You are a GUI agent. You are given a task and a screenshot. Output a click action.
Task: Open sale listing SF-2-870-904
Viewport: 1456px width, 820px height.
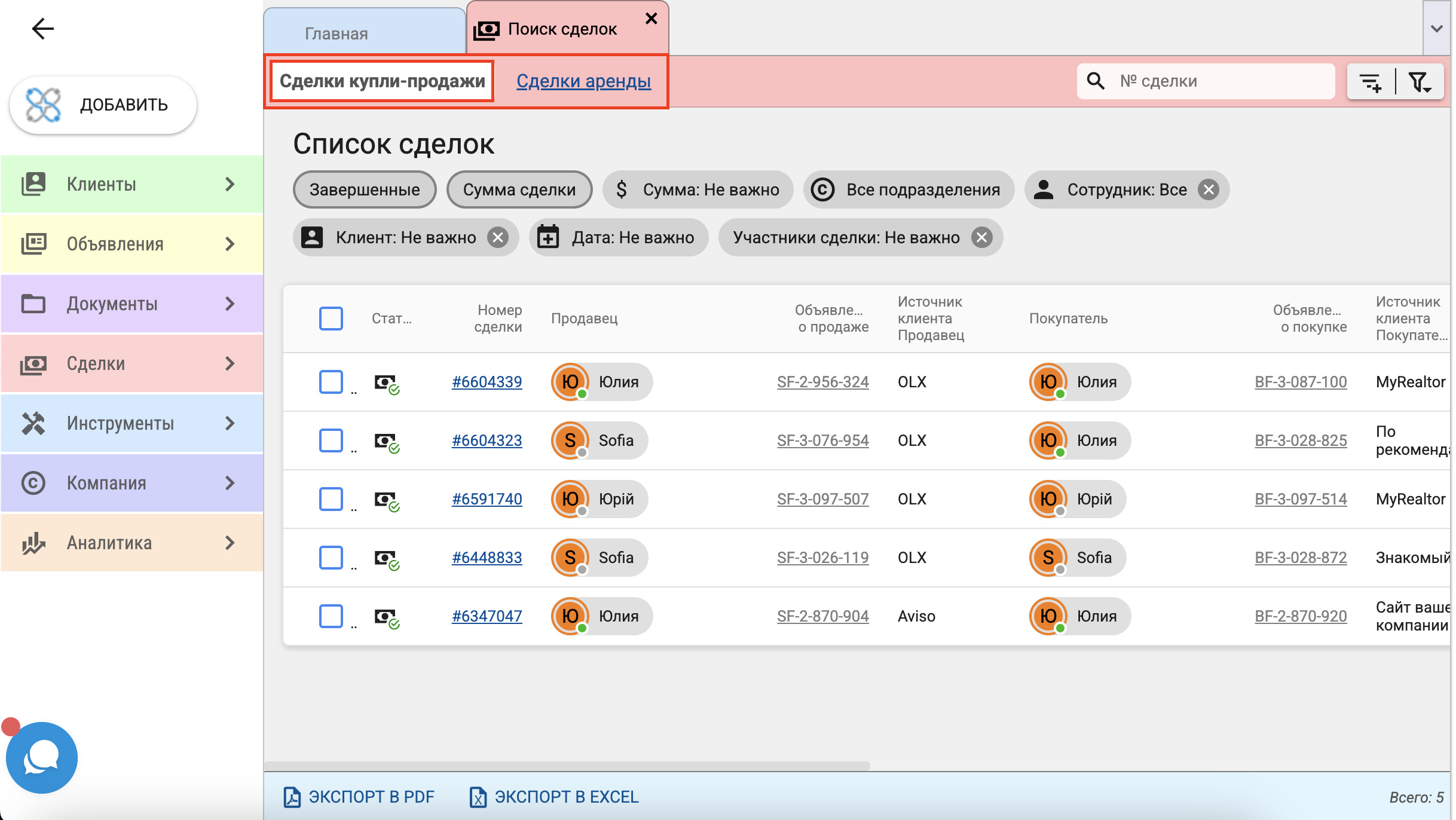[x=822, y=616]
